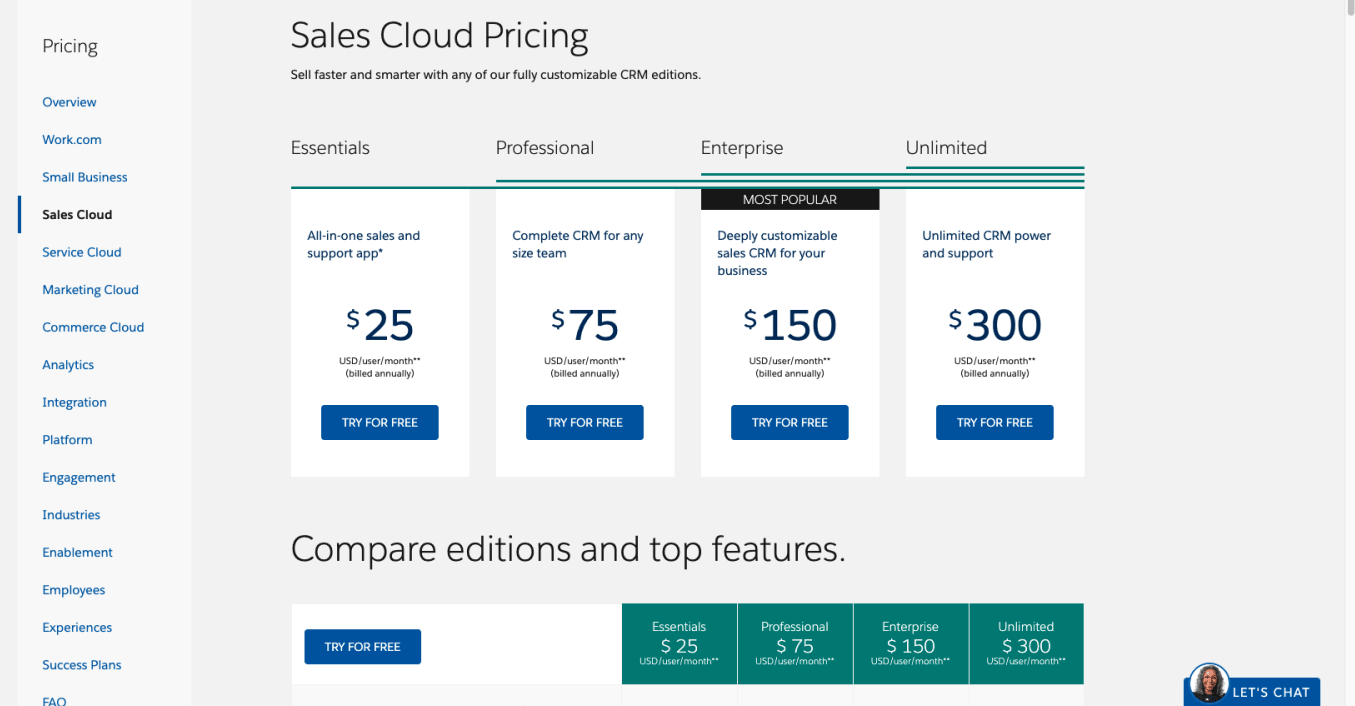This screenshot has width=1355, height=706.
Task: Open Experiences pricing link
Action: click(77, 627)
